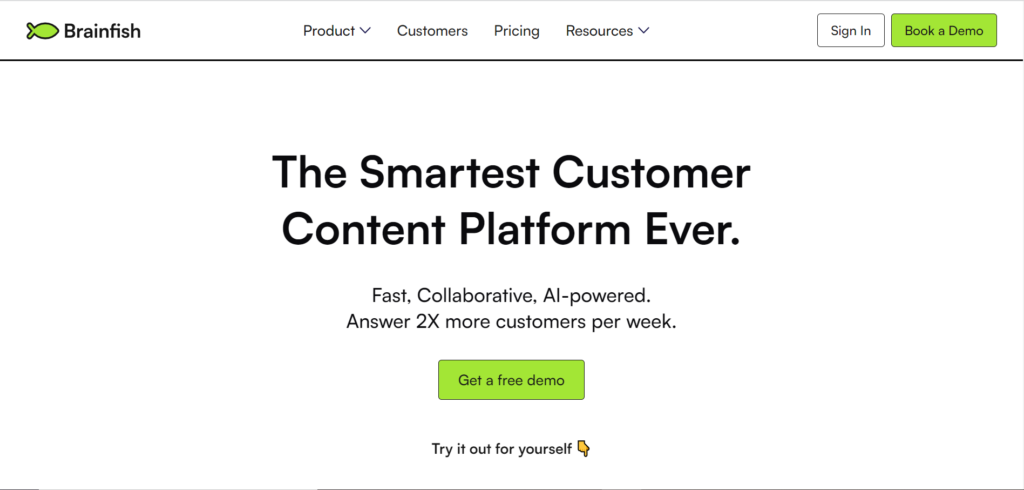The height and width of the screenshot is (490, 1024).
Task: Click the 'Fast, Collaborative' tagline text
Action: pyautogui.click(x=455, y=296)
